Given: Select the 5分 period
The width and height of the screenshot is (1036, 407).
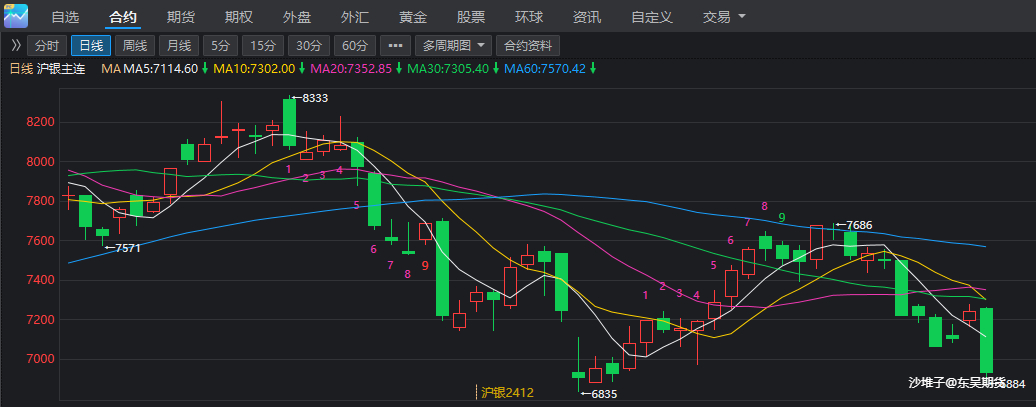Looking at the screenshot, I should coord(220,46).
